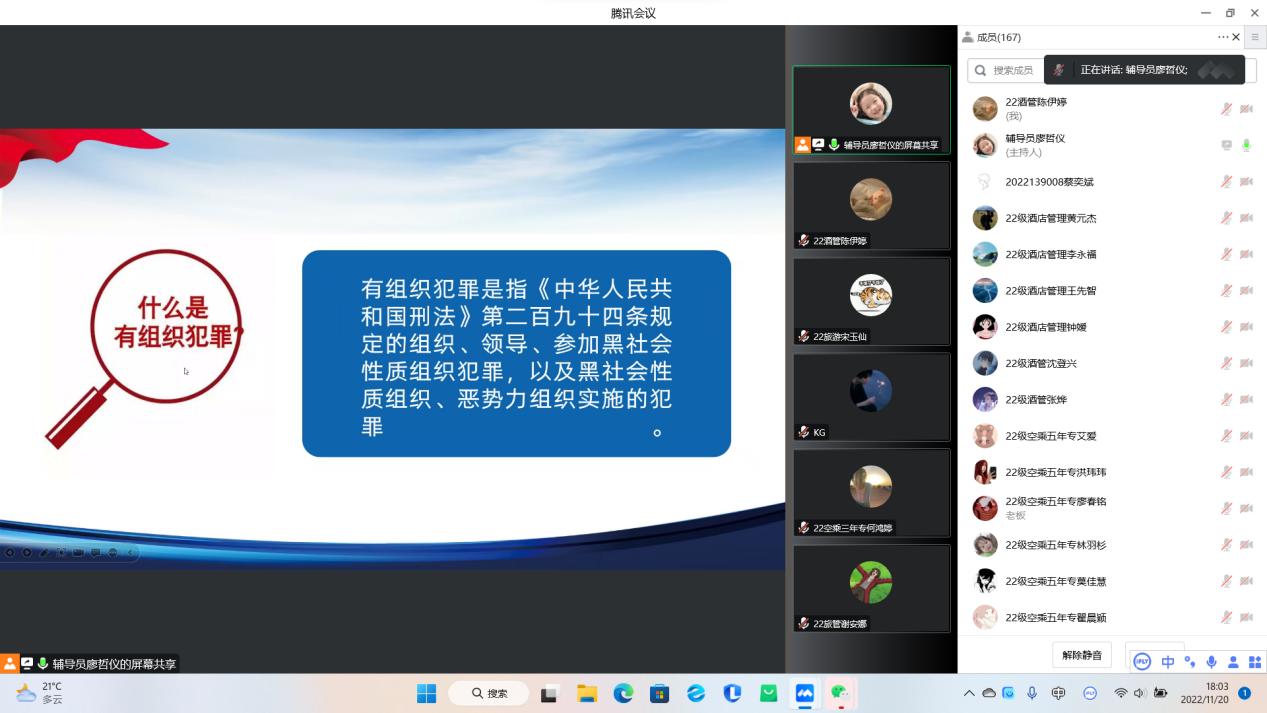
Task: Click the iFLY toolbar voice input microphone
Action: (1211, 662)
